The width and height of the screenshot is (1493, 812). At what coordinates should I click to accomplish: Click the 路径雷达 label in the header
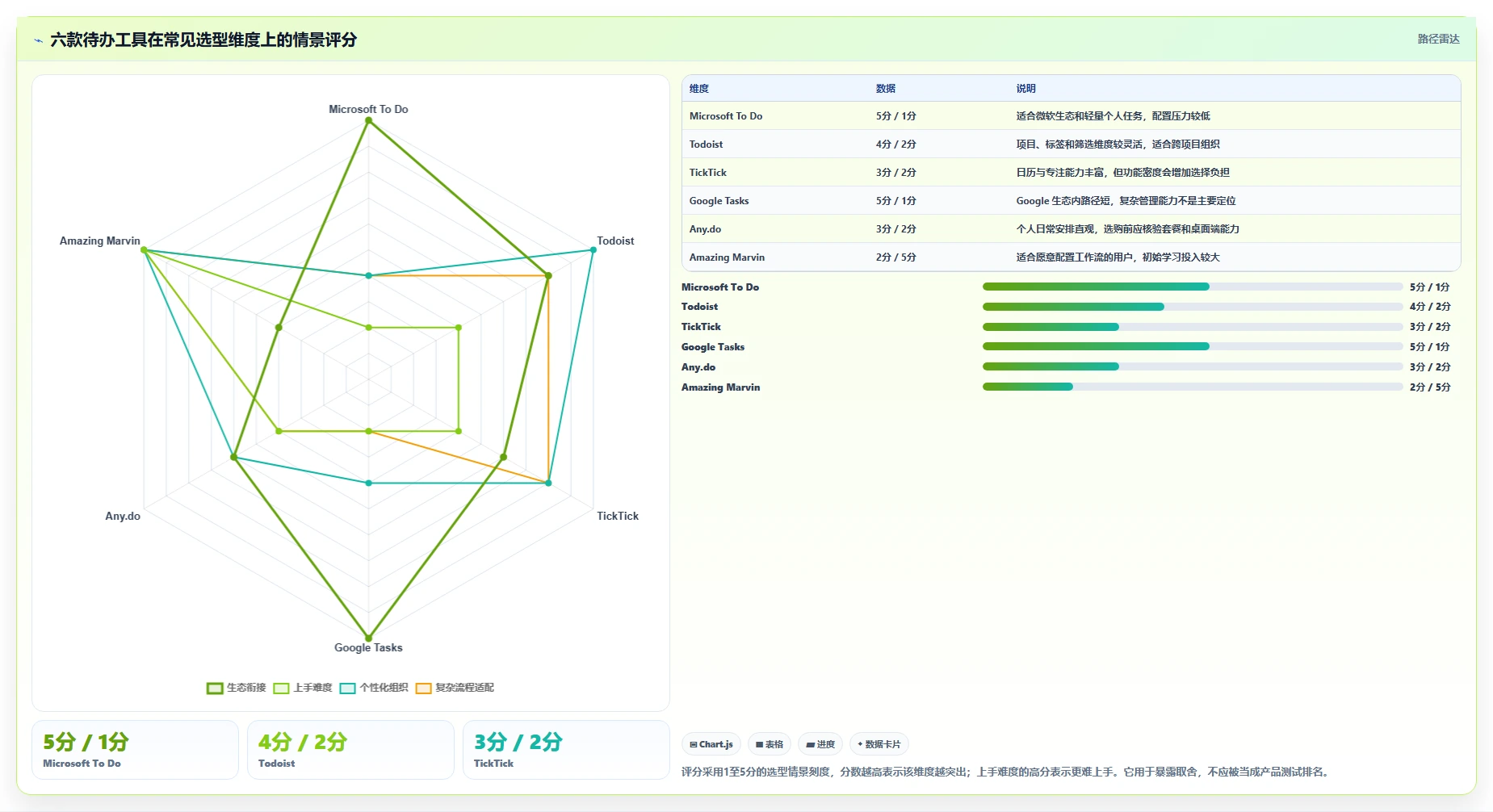1438,39
